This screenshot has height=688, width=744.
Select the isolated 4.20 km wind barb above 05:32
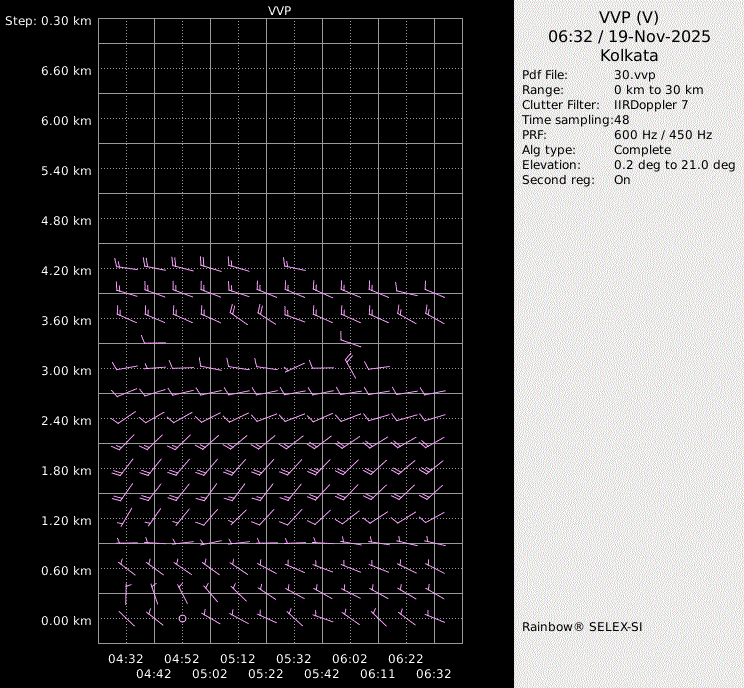point(292,266)
